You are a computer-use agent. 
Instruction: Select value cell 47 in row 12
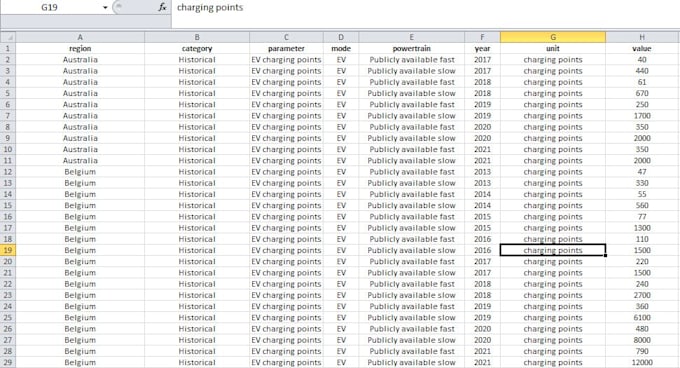(642, 172)
